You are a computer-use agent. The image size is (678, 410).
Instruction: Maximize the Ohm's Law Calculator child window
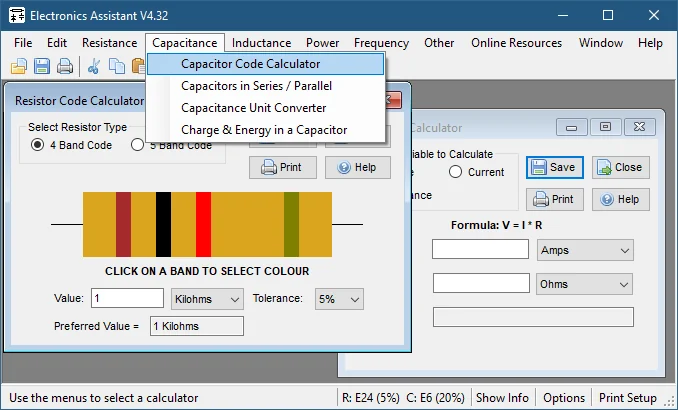pos(605,127)
